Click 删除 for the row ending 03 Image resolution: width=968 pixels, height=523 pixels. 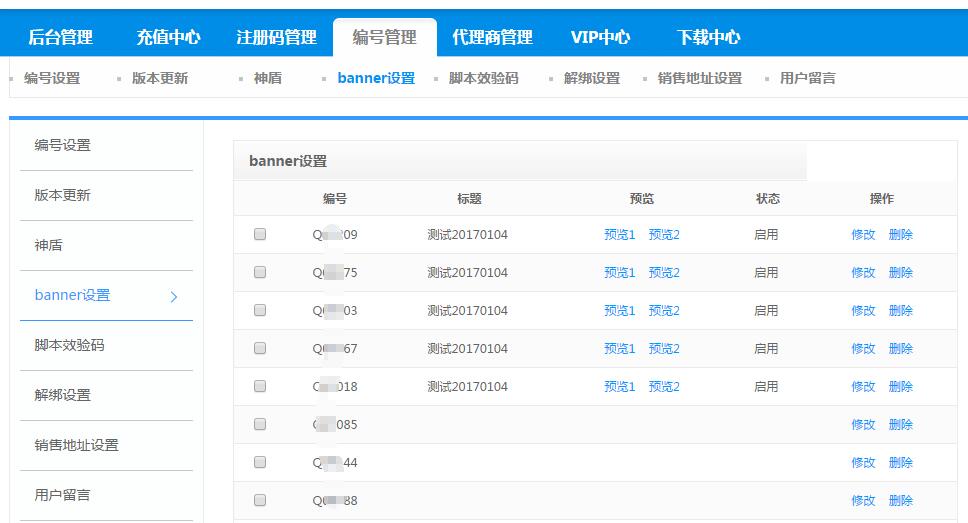(x=900, y=311)
